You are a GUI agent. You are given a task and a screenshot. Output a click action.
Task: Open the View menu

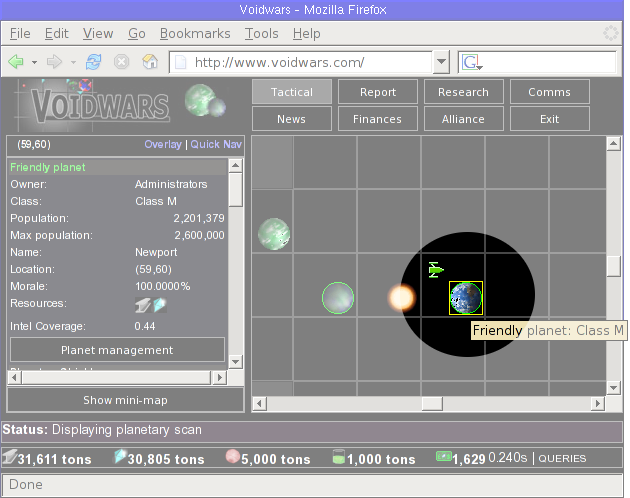pos(98,33)
